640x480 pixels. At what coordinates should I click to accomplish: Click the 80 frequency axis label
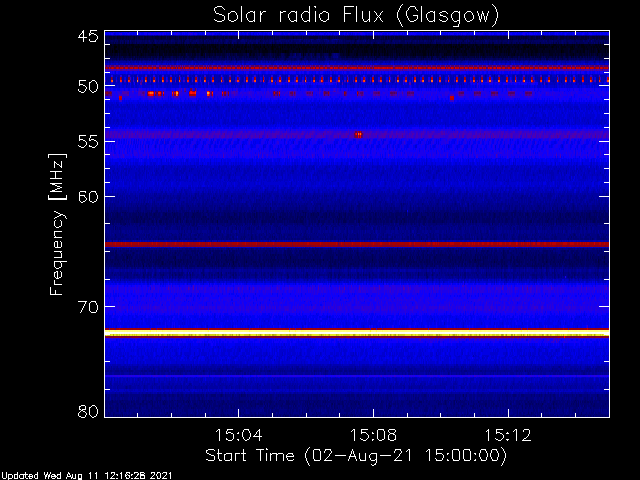click(x=88, y=411)
